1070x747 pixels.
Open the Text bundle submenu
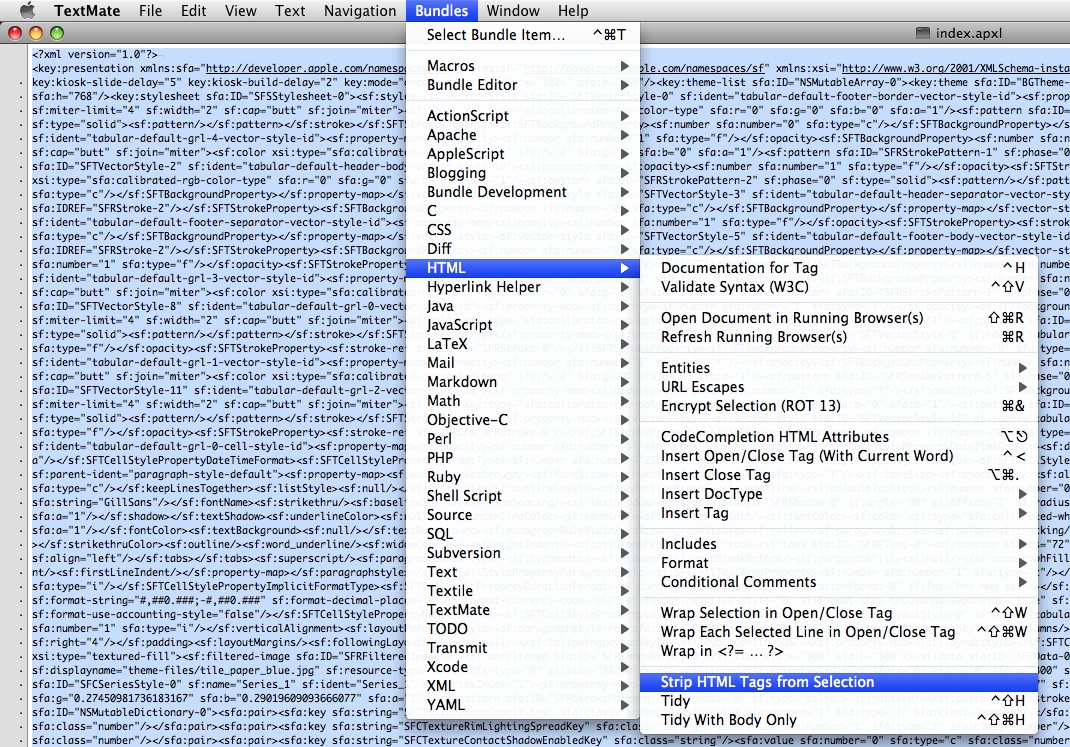[x=523, y=572]
